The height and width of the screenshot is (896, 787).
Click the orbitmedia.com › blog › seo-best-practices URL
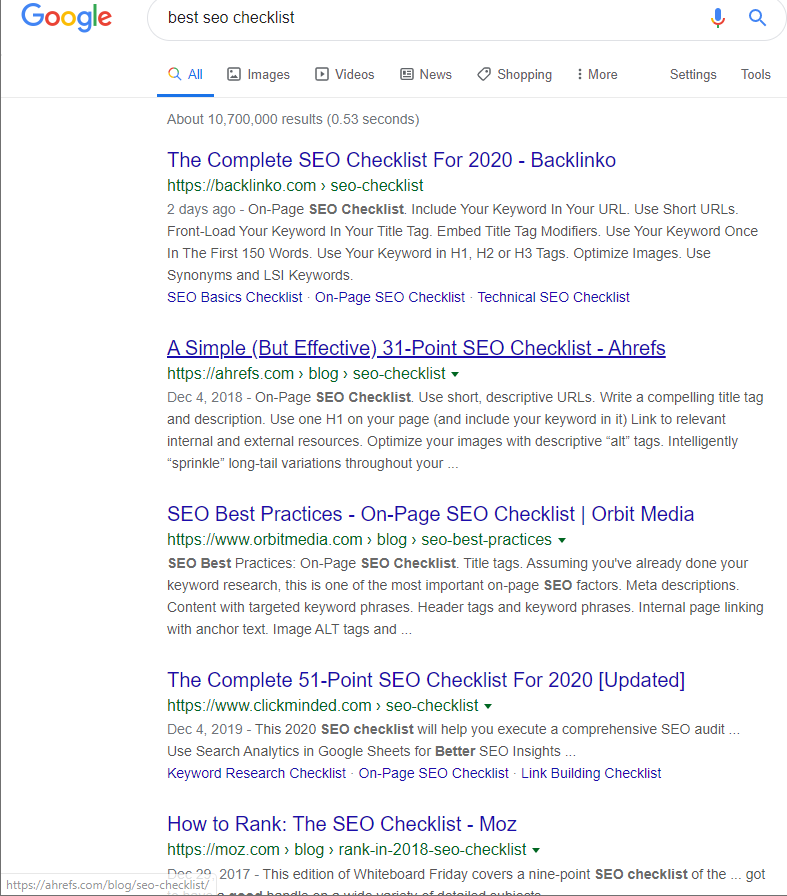[x=359, y=540]
